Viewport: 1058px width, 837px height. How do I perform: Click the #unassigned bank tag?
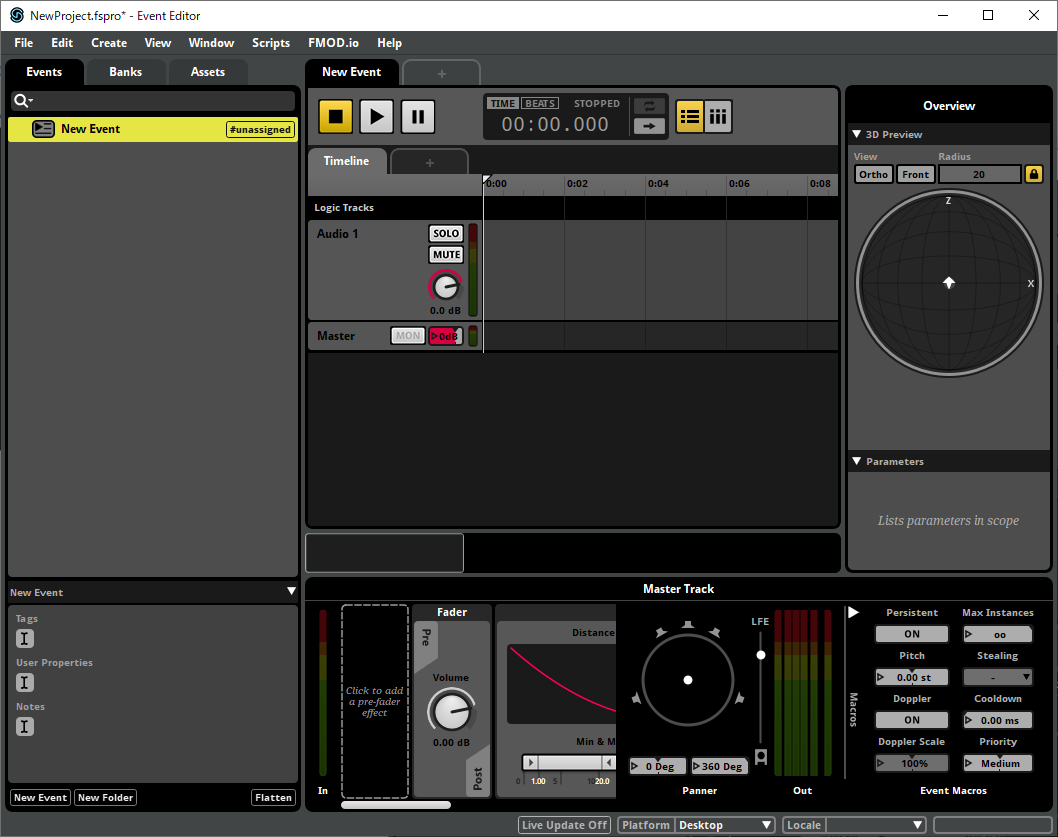pyautogui.click(x=260, y=129)
